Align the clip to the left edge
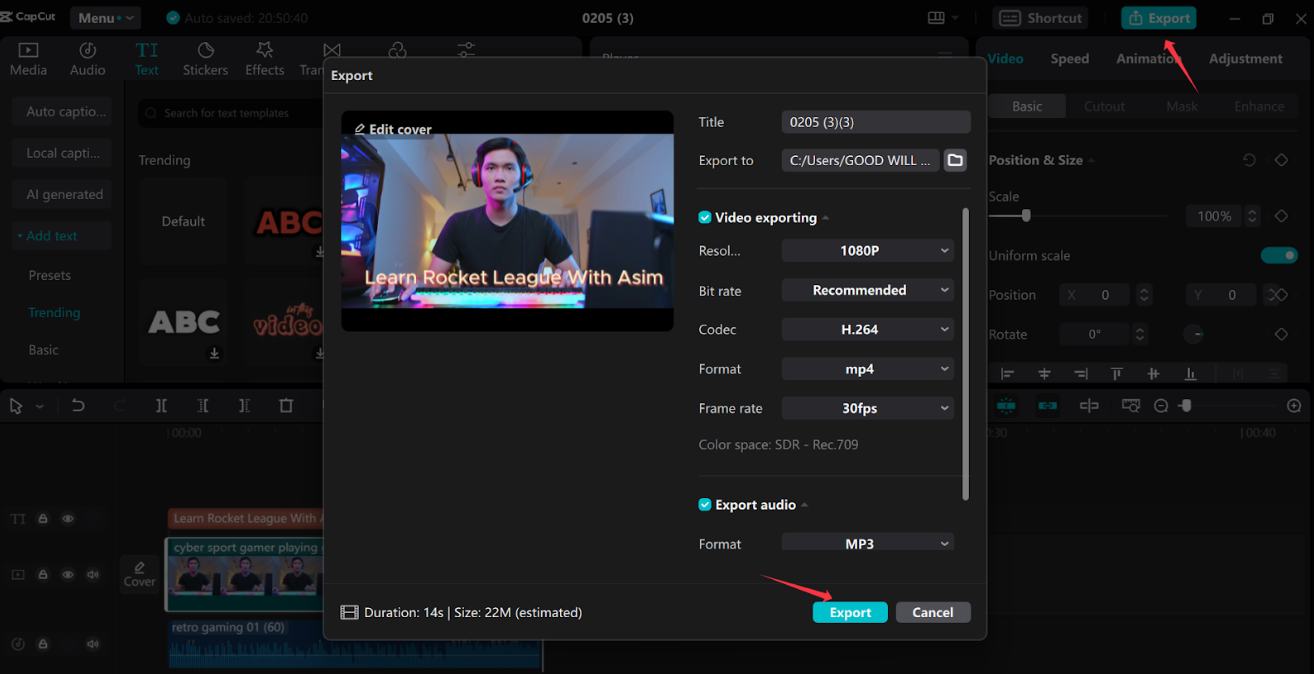1314x674 pixels. pos(1007,373)
